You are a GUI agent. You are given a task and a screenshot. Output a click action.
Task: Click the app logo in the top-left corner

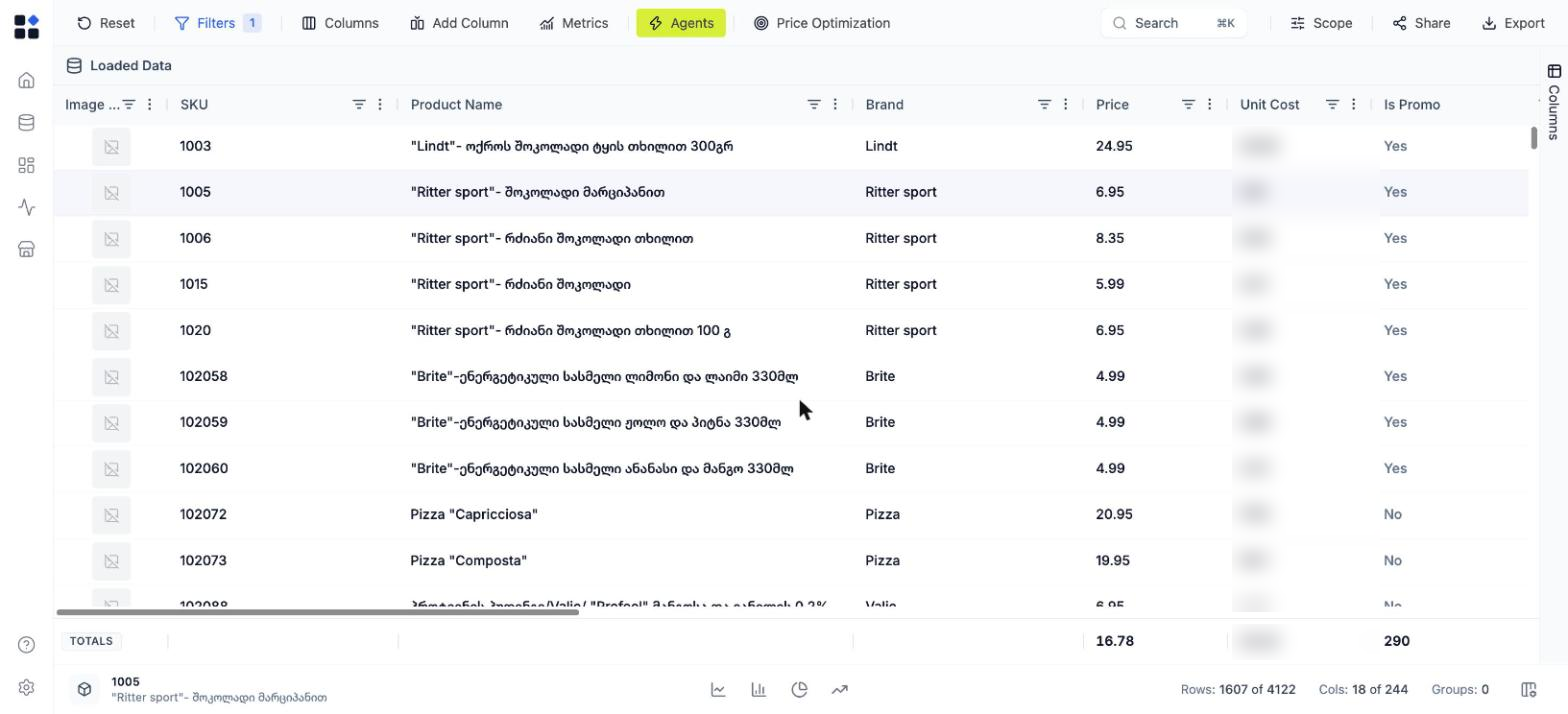click(x=27, y=27)
